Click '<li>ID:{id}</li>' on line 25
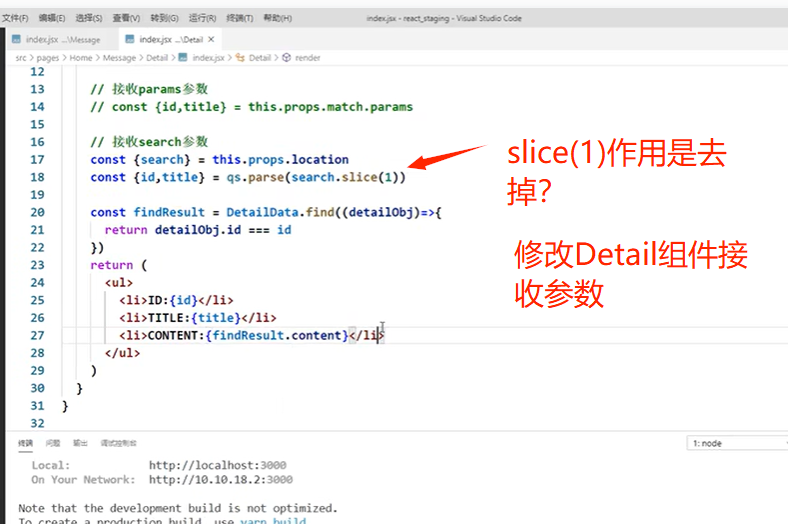788x524 pixels. (176, 300)
